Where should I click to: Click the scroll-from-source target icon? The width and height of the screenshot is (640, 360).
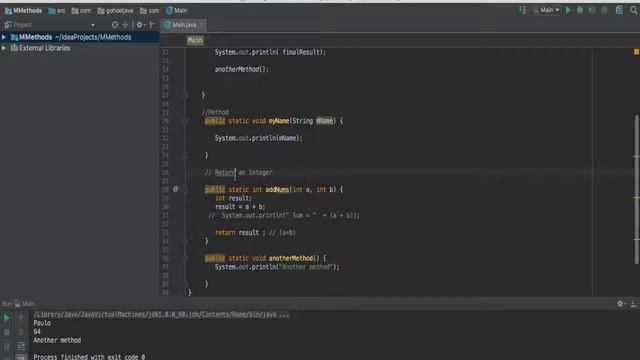click(x=115, y=25)
